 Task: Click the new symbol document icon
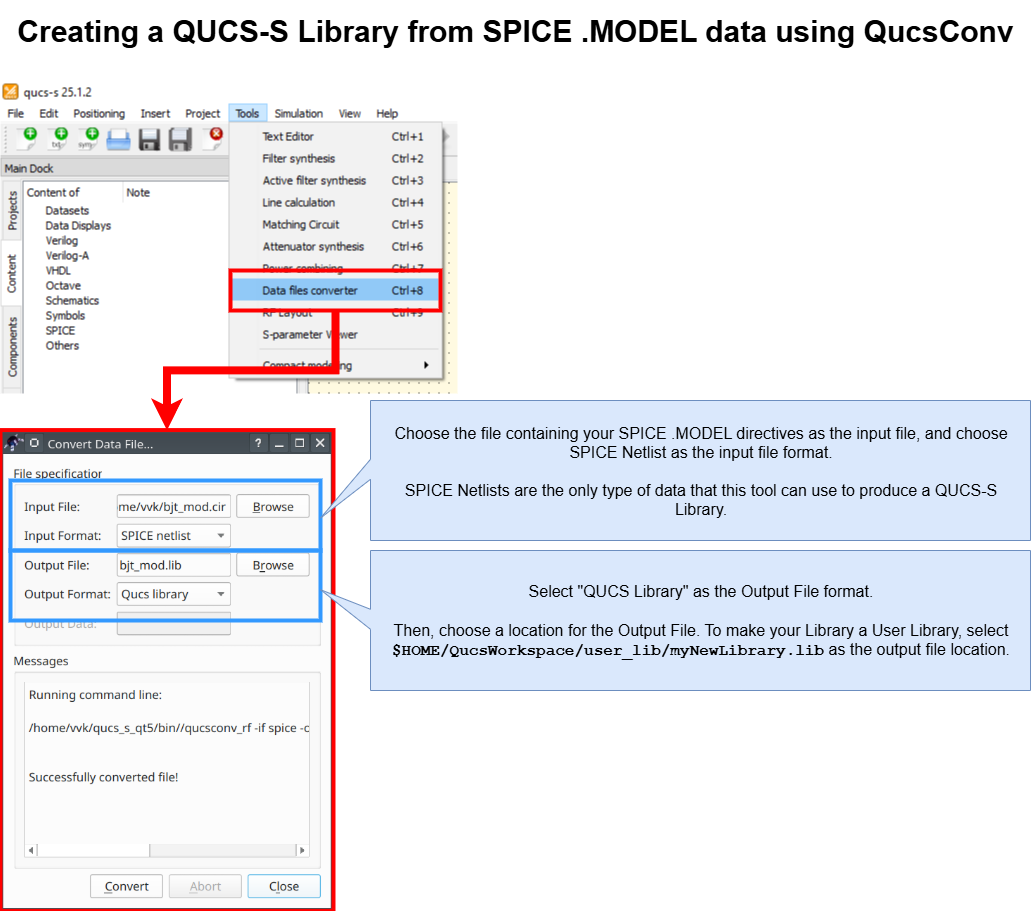(x=89, y=138)
